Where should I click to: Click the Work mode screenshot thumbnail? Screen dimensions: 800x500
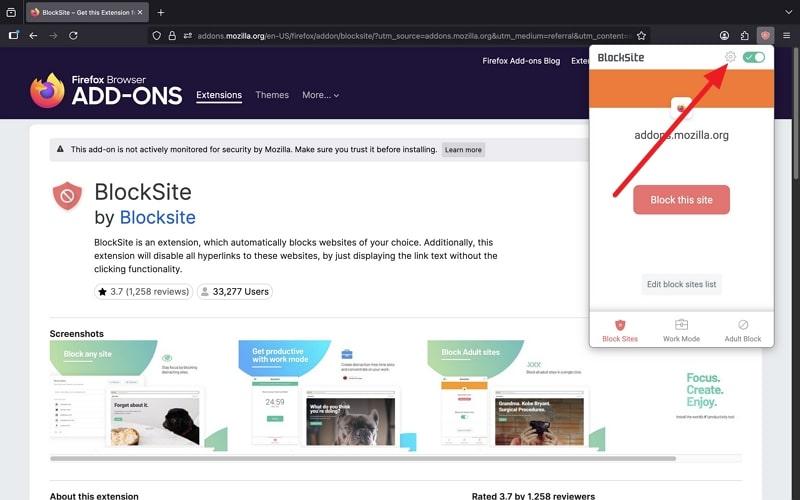[x=320, y=395]
